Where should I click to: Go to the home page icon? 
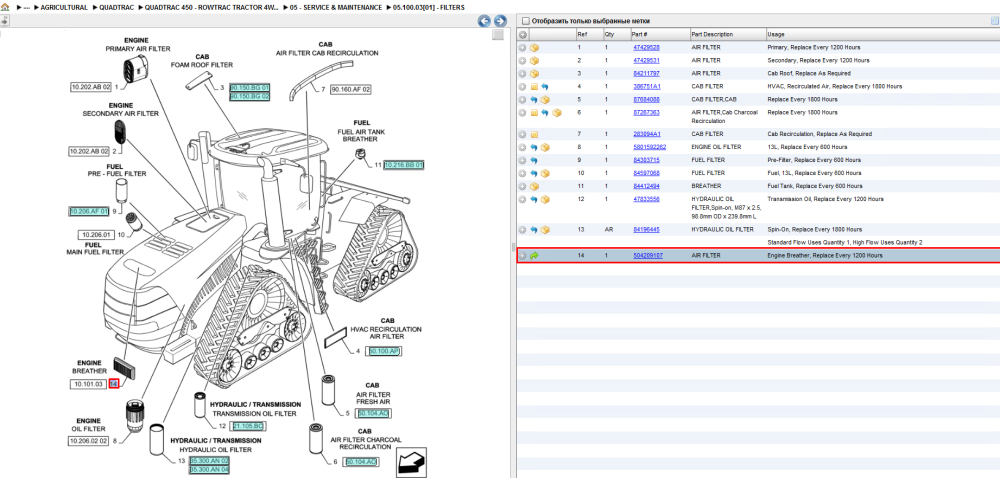pos(6,7)
